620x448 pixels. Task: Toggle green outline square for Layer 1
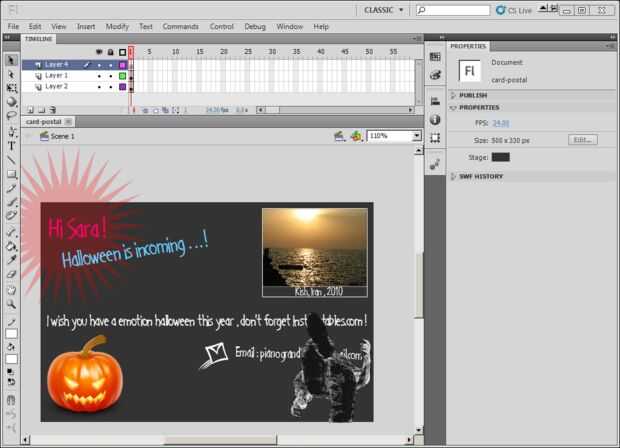pyautogui.click(x=123, y=76)
